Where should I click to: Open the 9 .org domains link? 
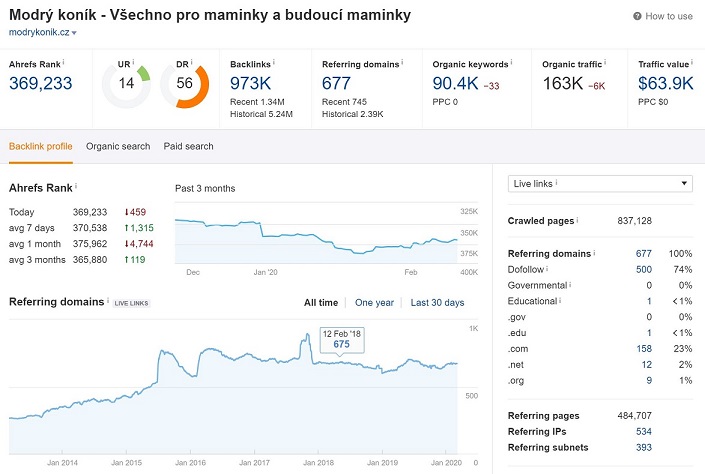(x=649, y=380)
